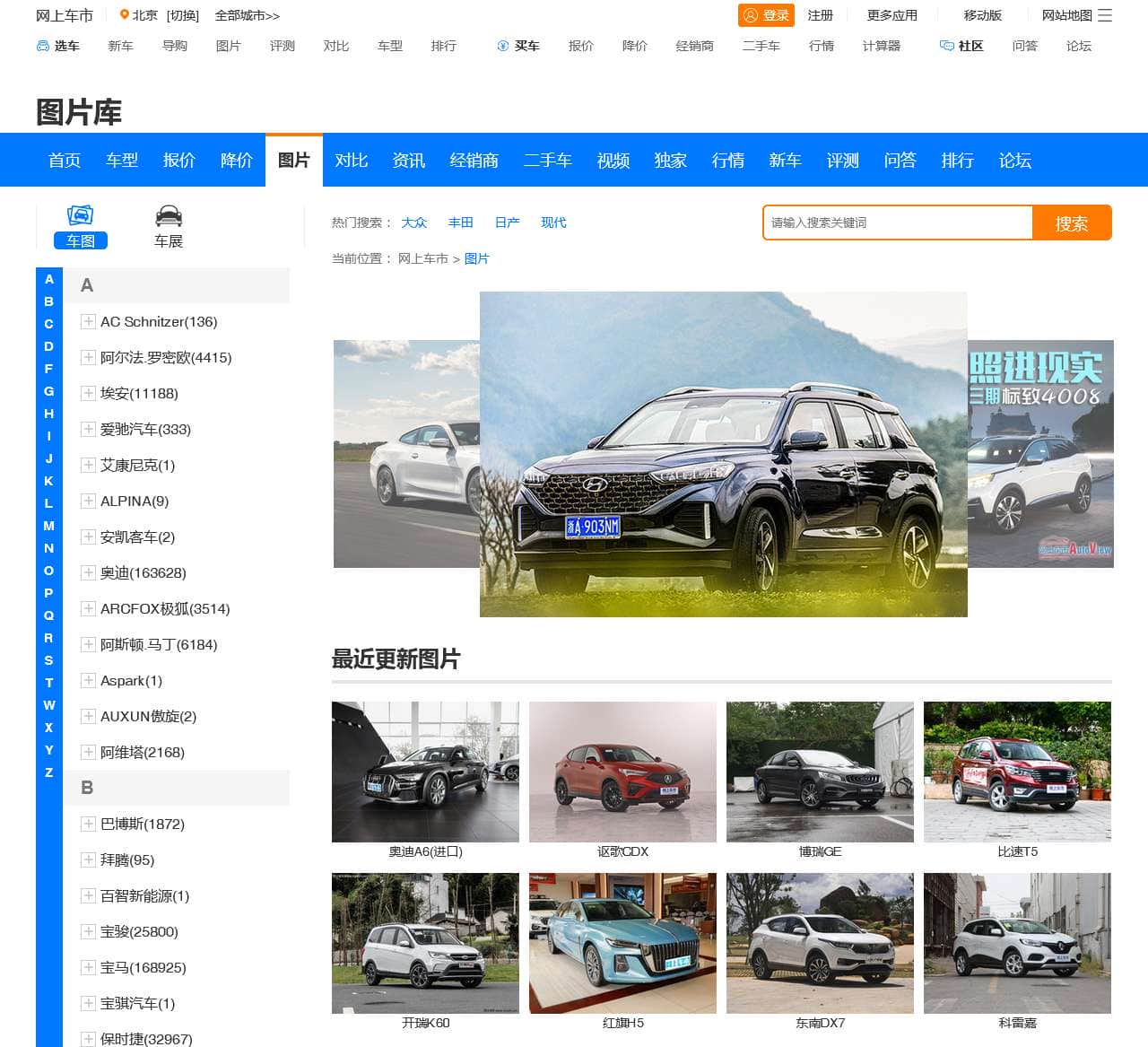
Task: Open the 讴歌CDX thumbnail
Action: [622, 772]
